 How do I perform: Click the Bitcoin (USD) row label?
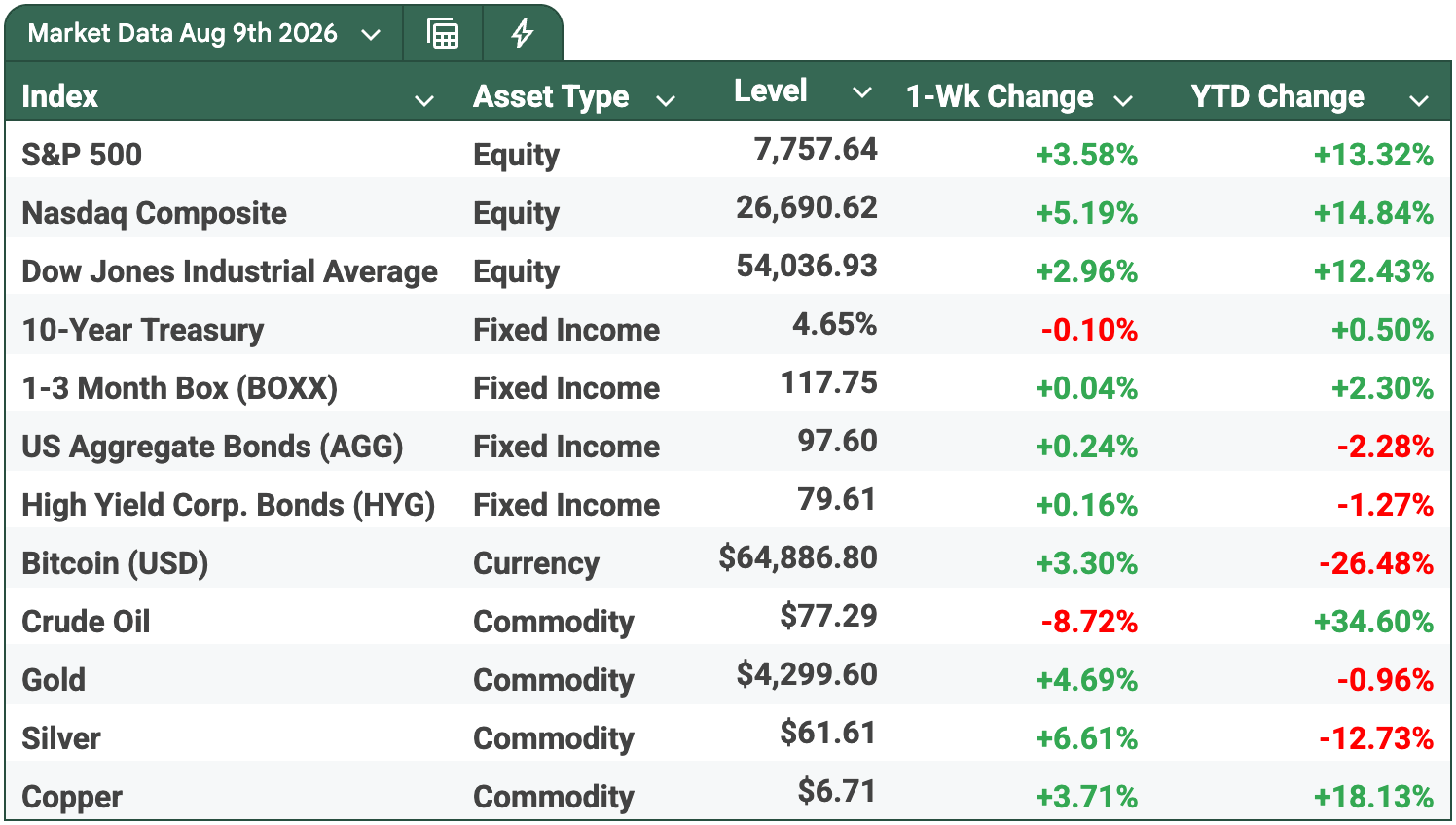coord(115,563)
